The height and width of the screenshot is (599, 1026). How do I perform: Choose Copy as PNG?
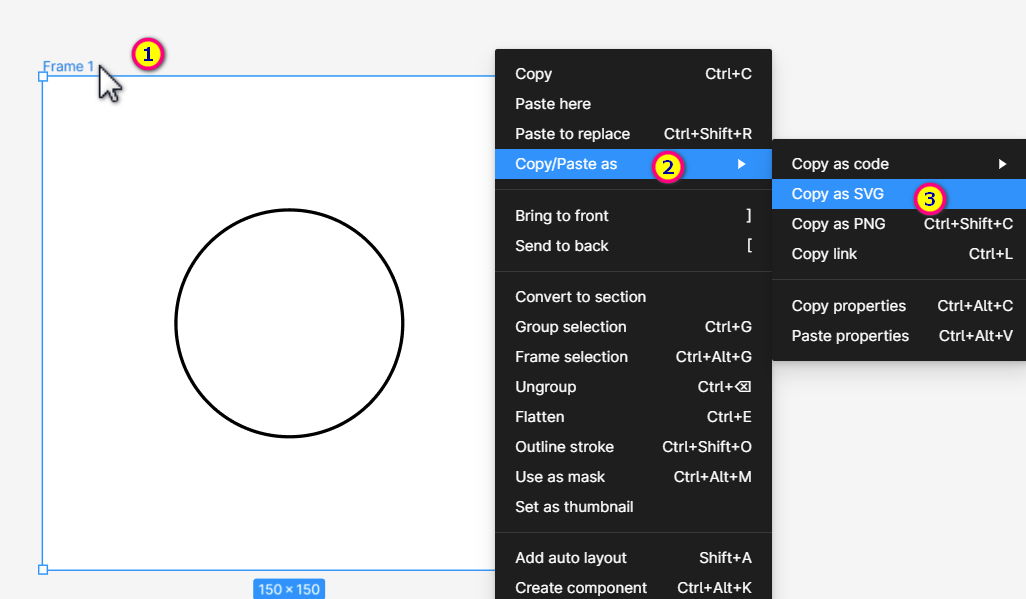pos(838,224)
